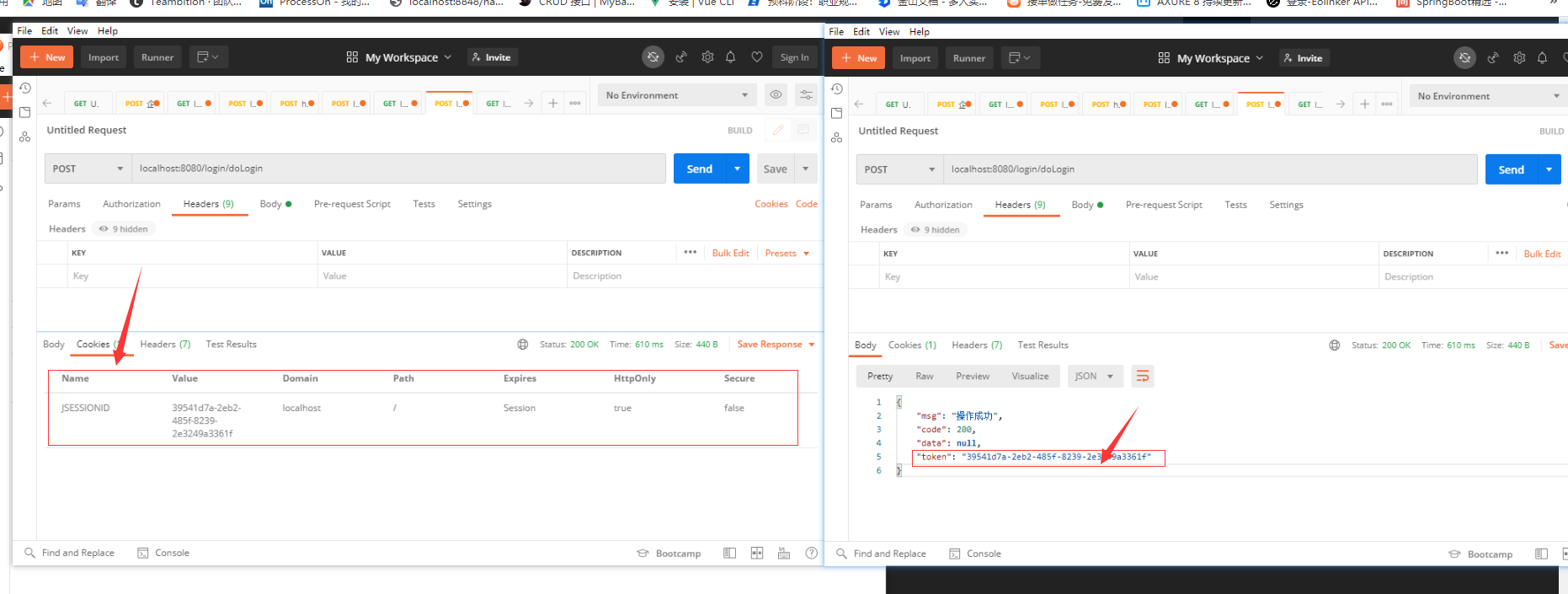Switch to Authorization tab in left window
Screen dimensions: 1568x594
pos(131,204)
